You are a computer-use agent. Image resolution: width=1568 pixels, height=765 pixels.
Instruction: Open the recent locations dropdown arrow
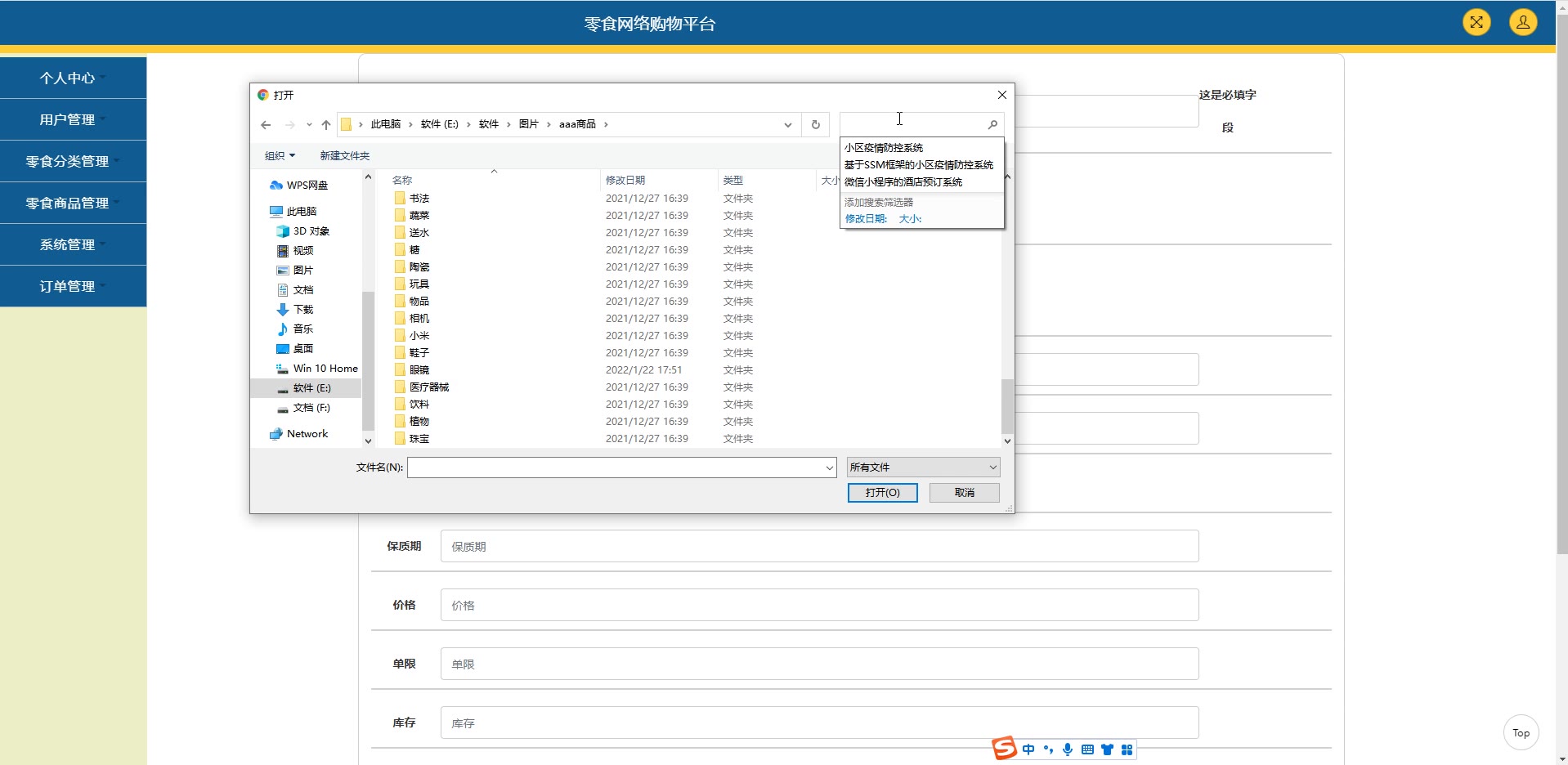(x=309, y=125)
